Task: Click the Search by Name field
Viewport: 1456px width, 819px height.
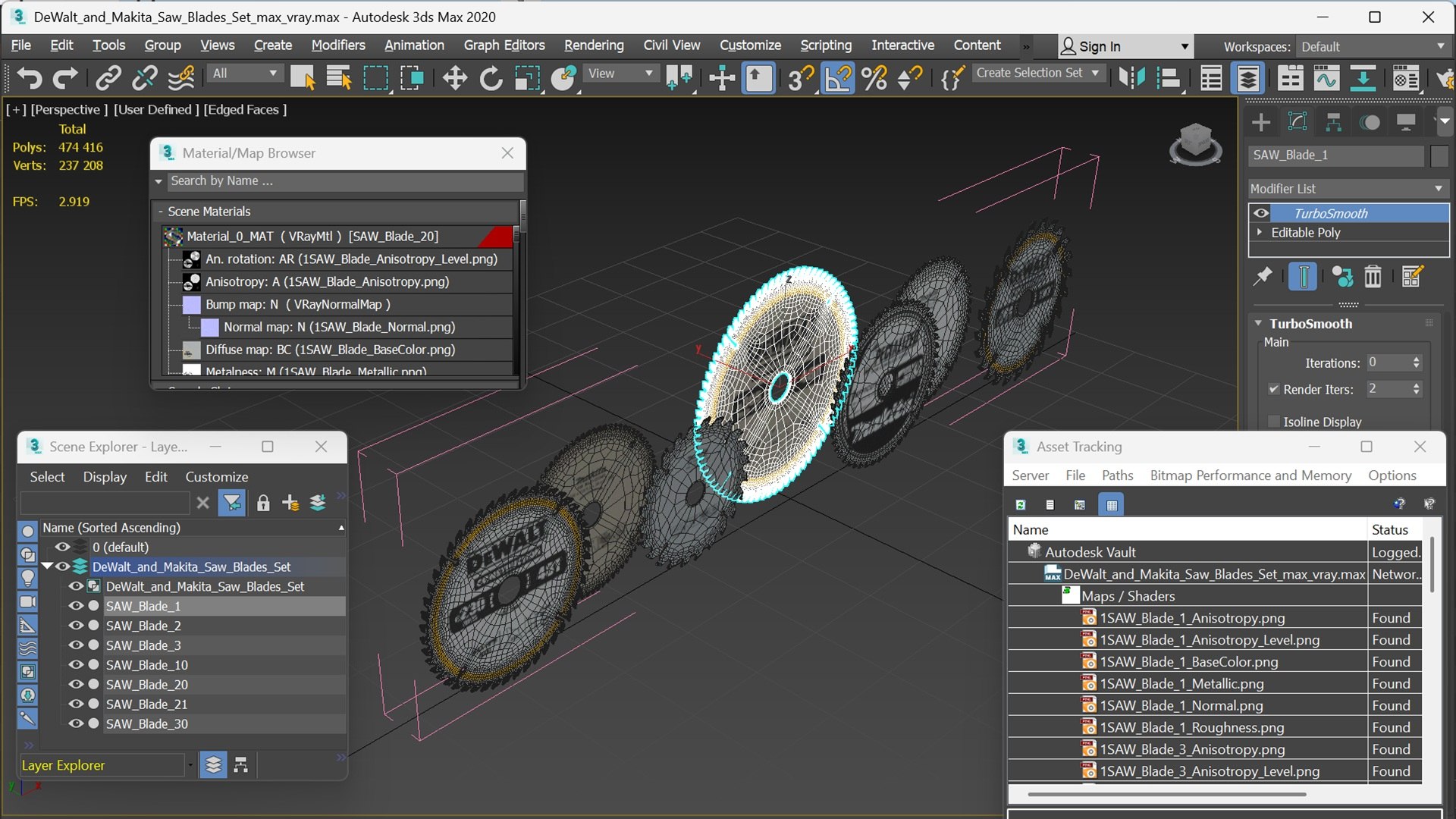Action: (344, 180)
